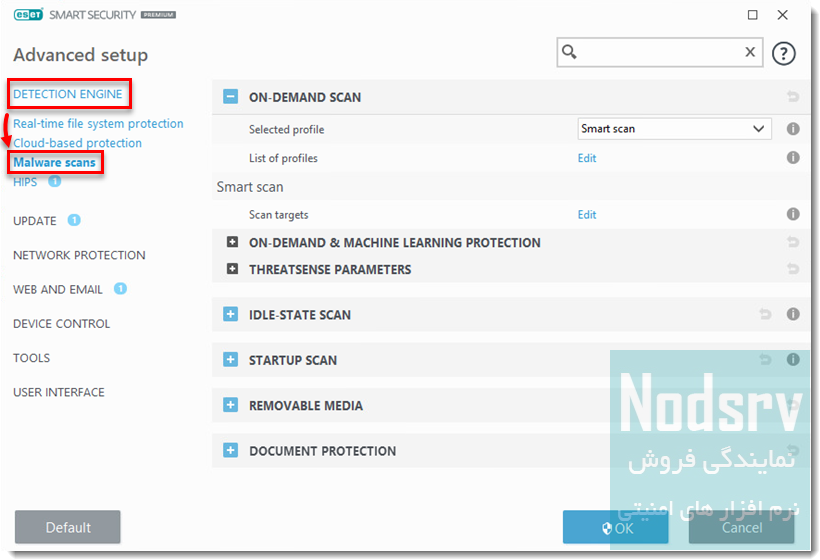Expand the Idle-state scan section

pos(230,314)
